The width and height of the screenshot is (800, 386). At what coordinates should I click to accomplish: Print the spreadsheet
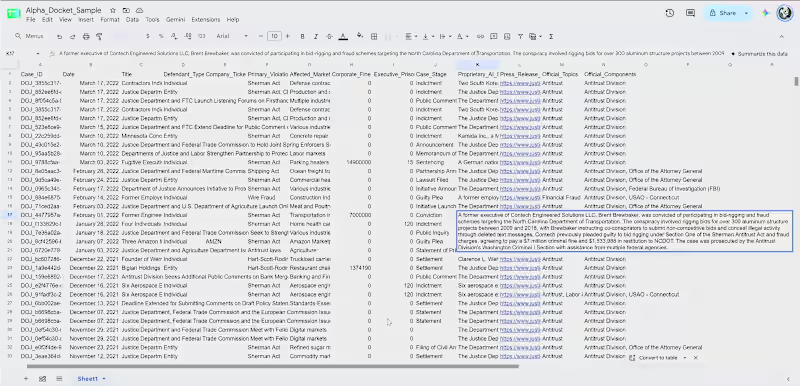pos(86,37)
